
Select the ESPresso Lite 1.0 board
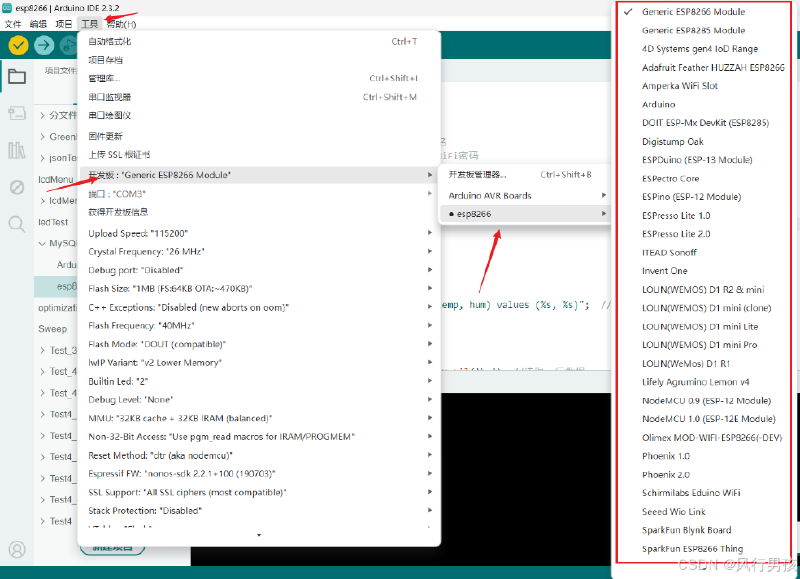pos(676,215)
